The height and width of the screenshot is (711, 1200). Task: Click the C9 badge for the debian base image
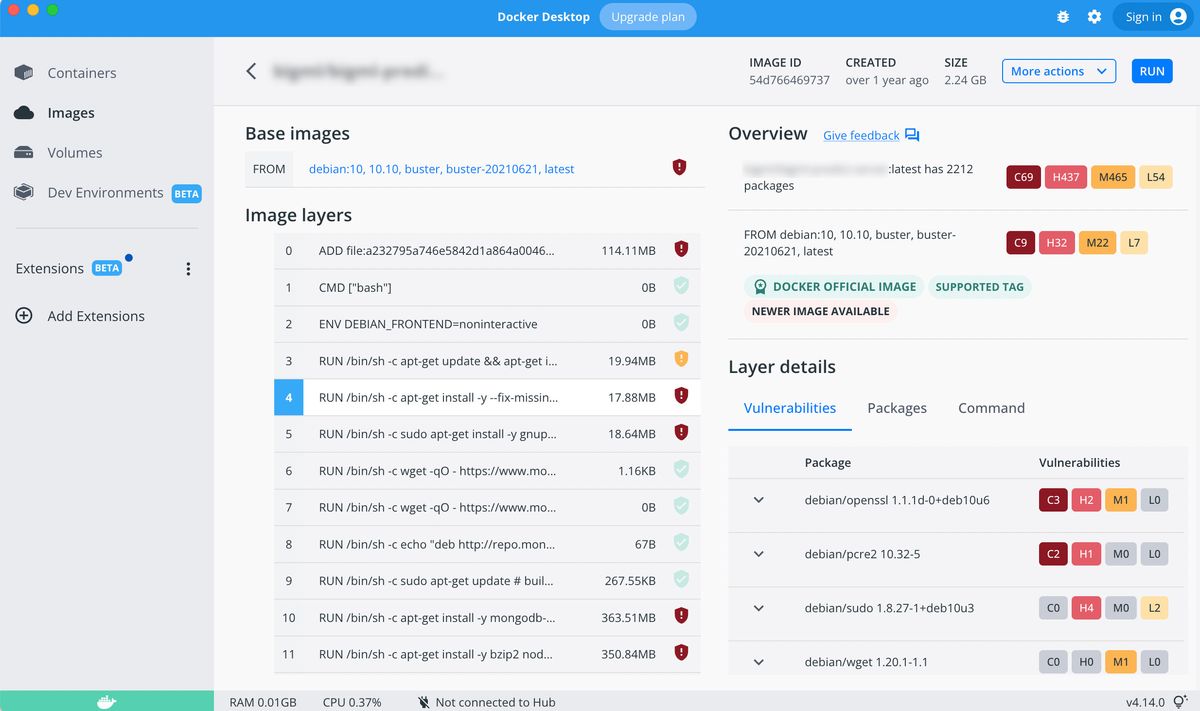[1020, 242]
